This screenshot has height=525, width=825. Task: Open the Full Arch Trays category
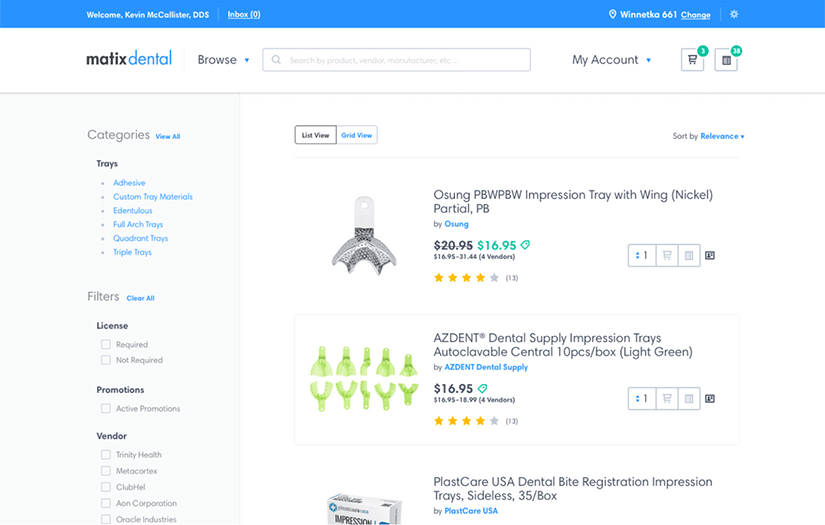(138, 225)
